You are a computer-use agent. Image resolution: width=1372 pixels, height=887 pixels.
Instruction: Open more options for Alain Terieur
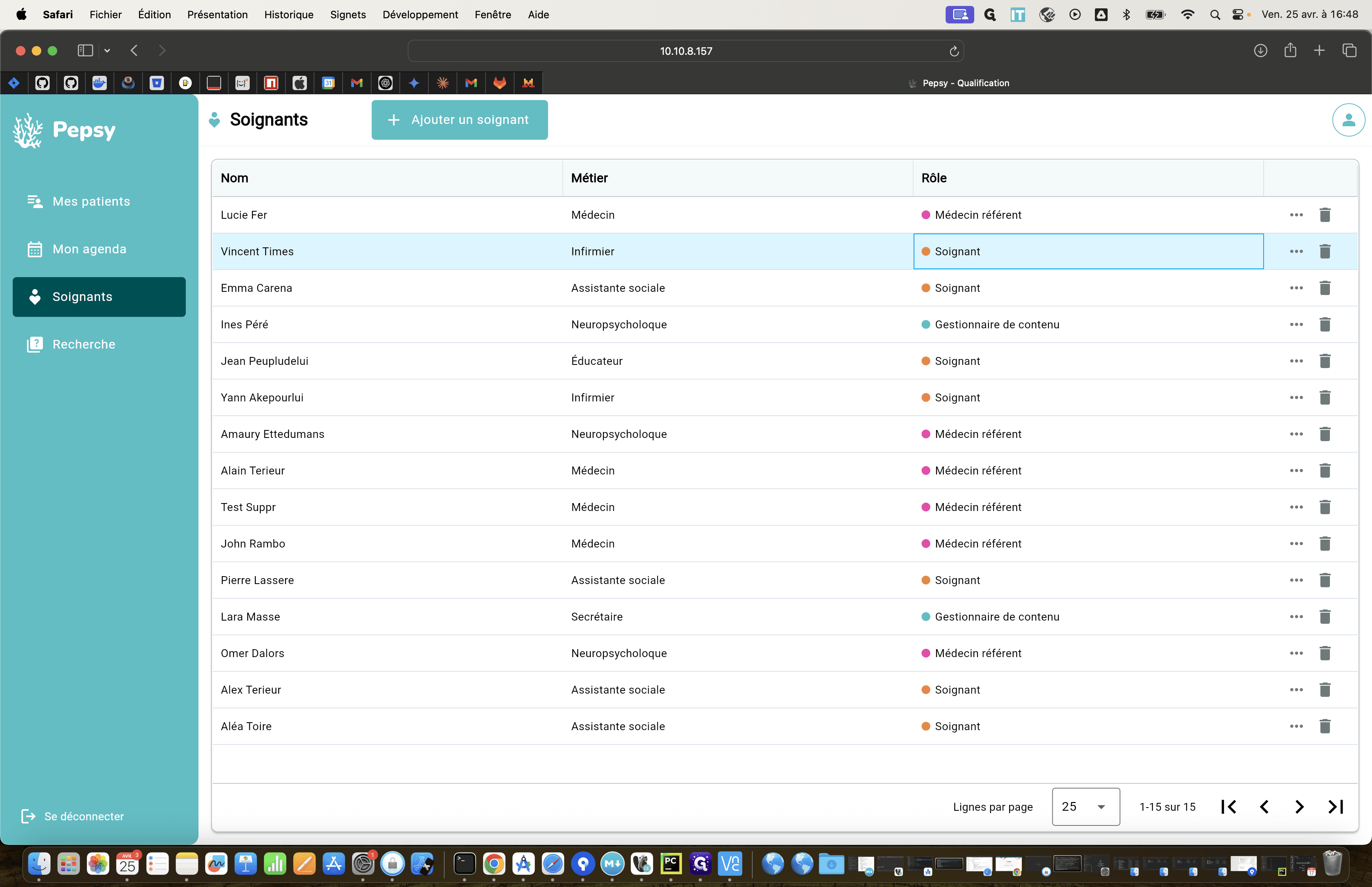point(1296,470)
